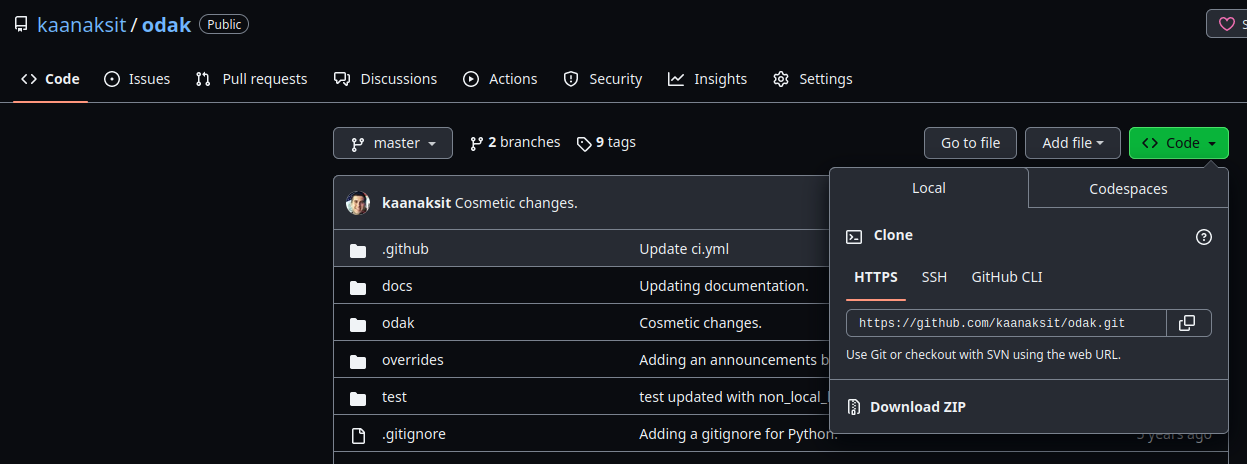This screenshot has height=464, width=1247.
Task: Click the Go to file button
Action: coord(970,143)
